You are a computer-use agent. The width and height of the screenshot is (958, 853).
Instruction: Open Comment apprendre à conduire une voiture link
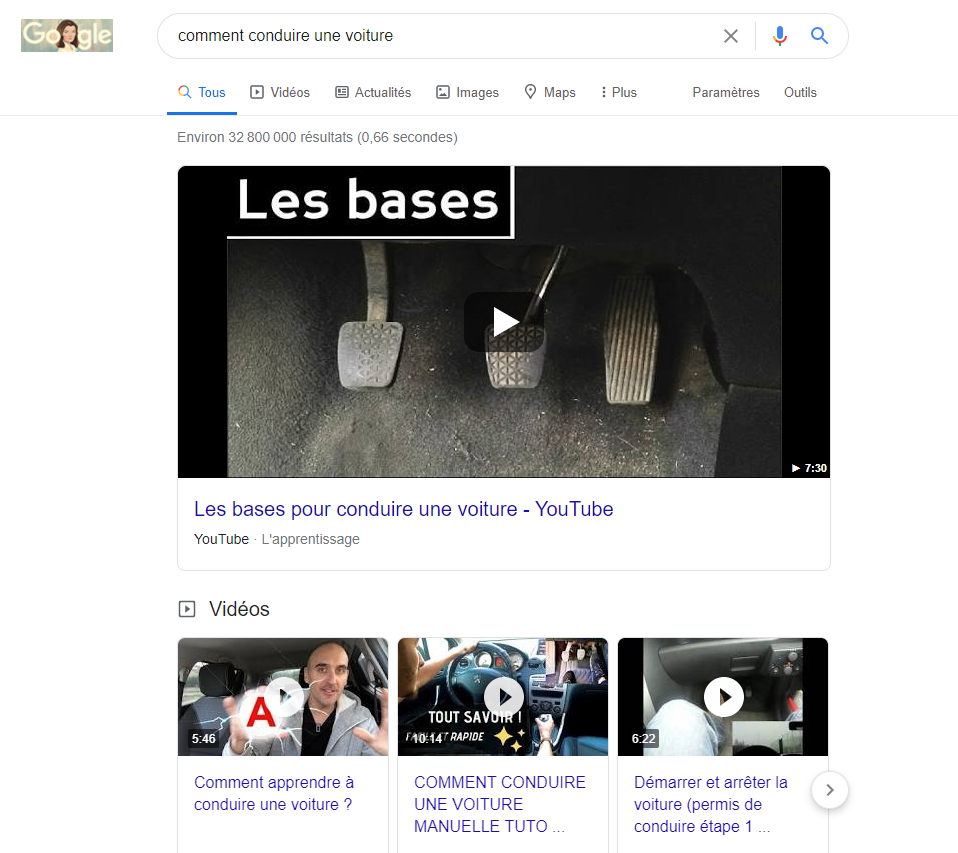(x=274, y=793)
